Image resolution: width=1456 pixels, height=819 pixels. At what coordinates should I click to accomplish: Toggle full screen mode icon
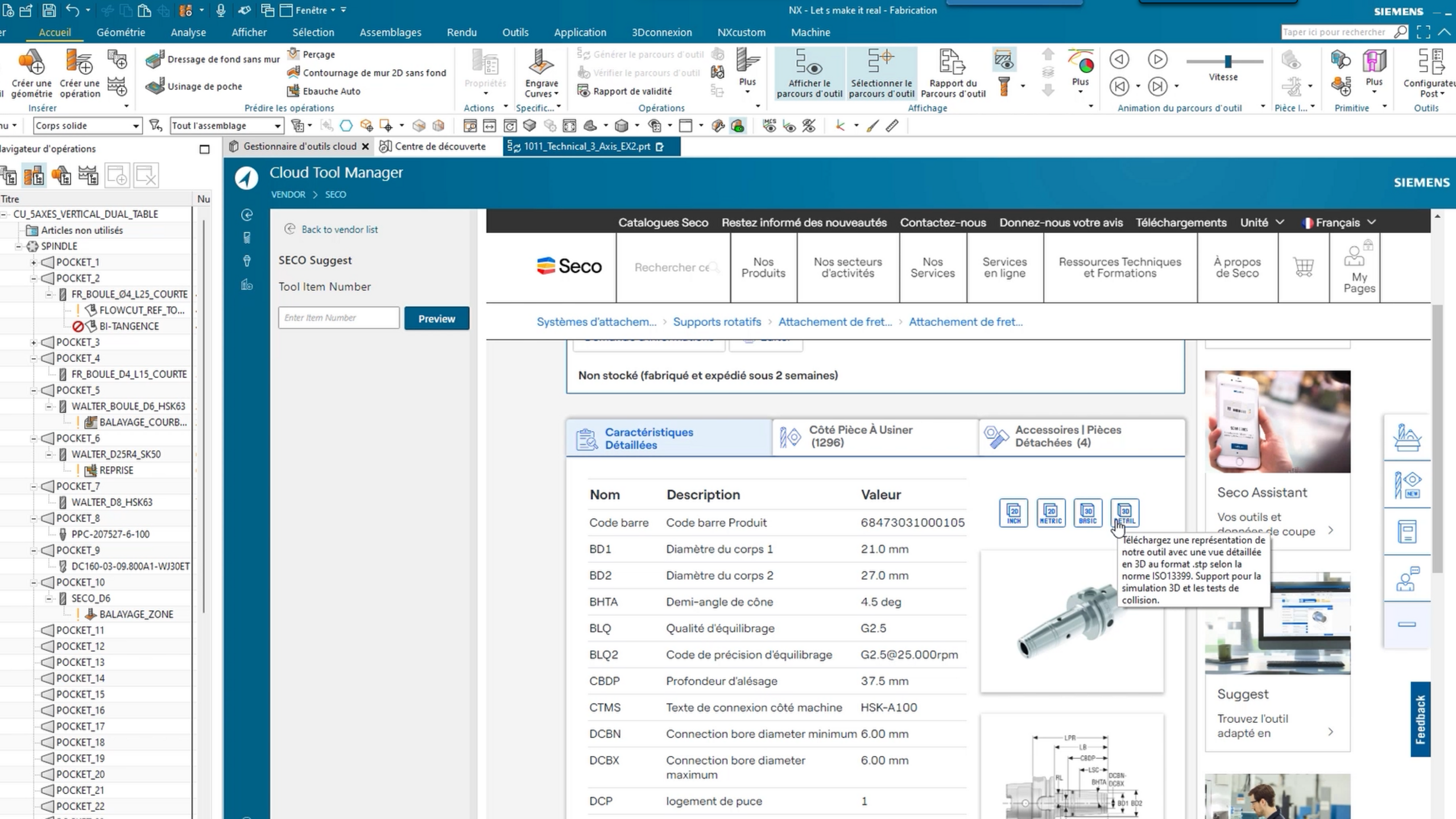1424,32
